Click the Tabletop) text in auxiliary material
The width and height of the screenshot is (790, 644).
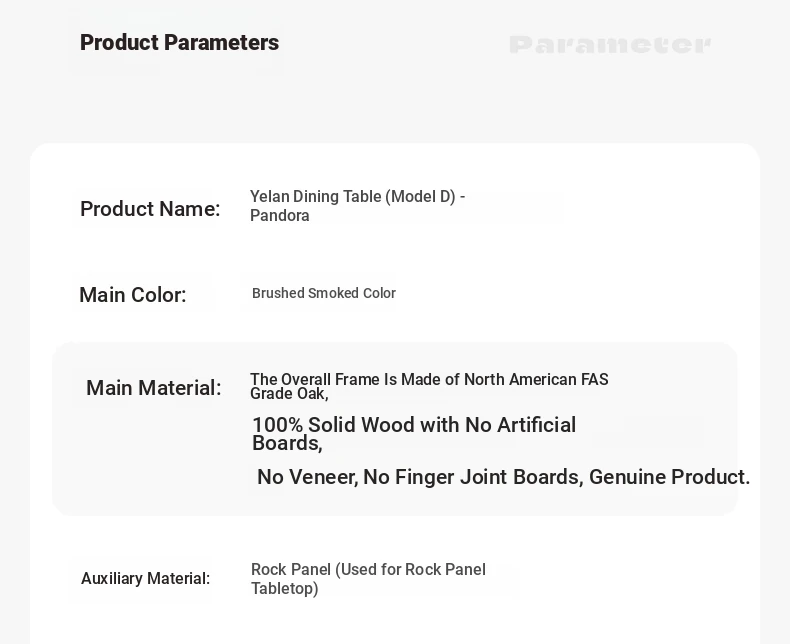(285, 589)
